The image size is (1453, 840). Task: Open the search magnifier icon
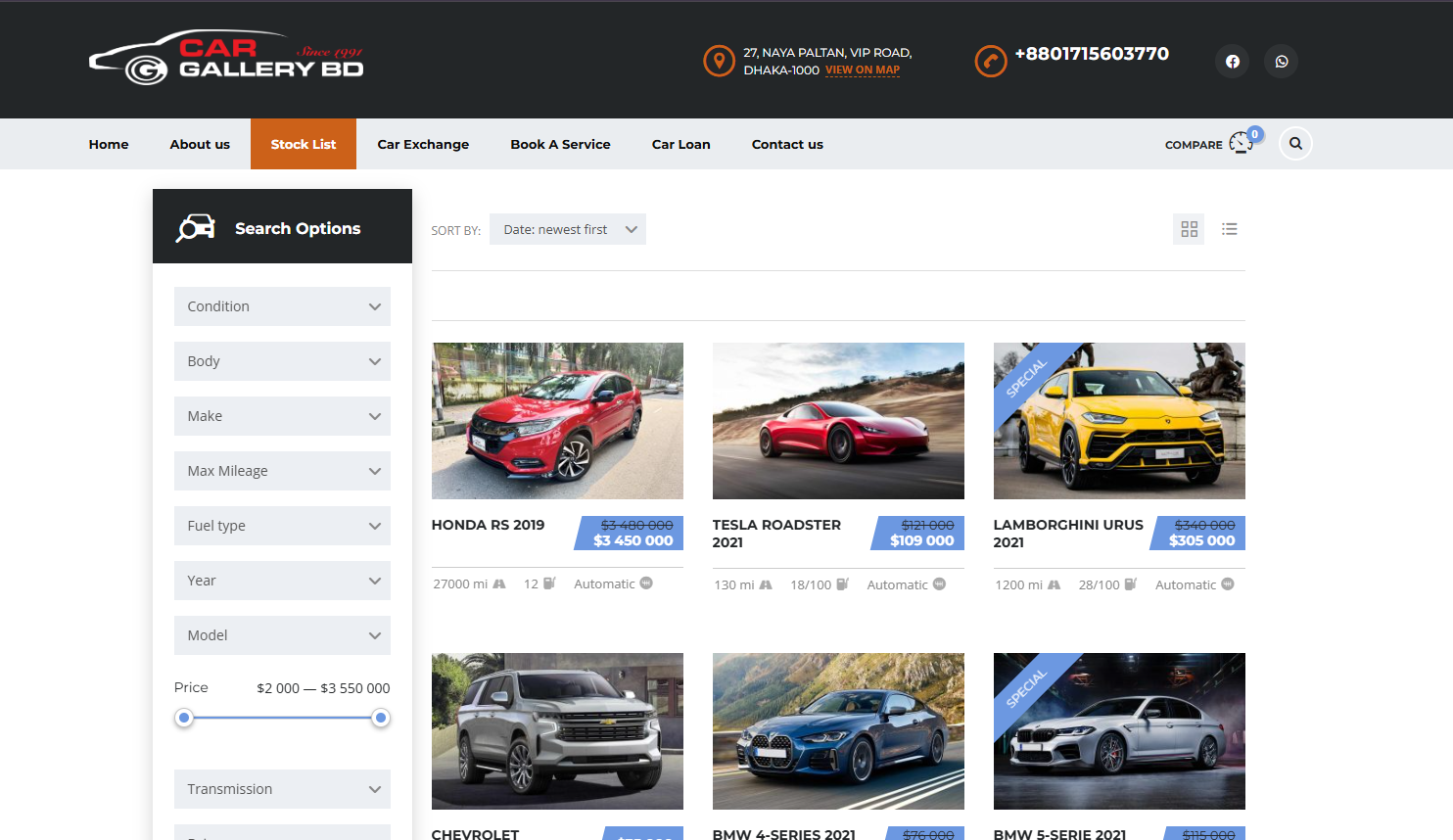[x=1295, y=144]
